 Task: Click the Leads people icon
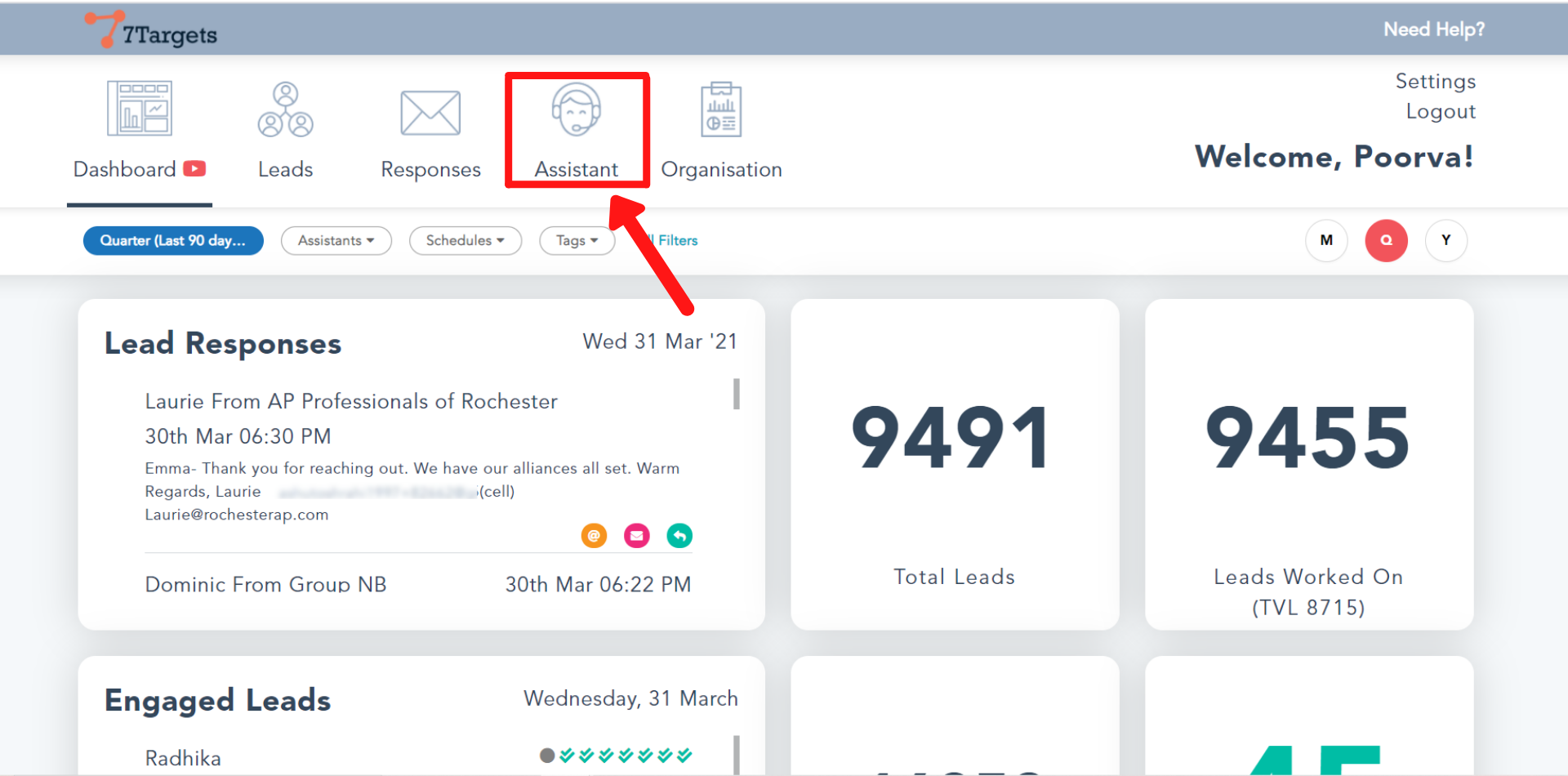point(285,109)
